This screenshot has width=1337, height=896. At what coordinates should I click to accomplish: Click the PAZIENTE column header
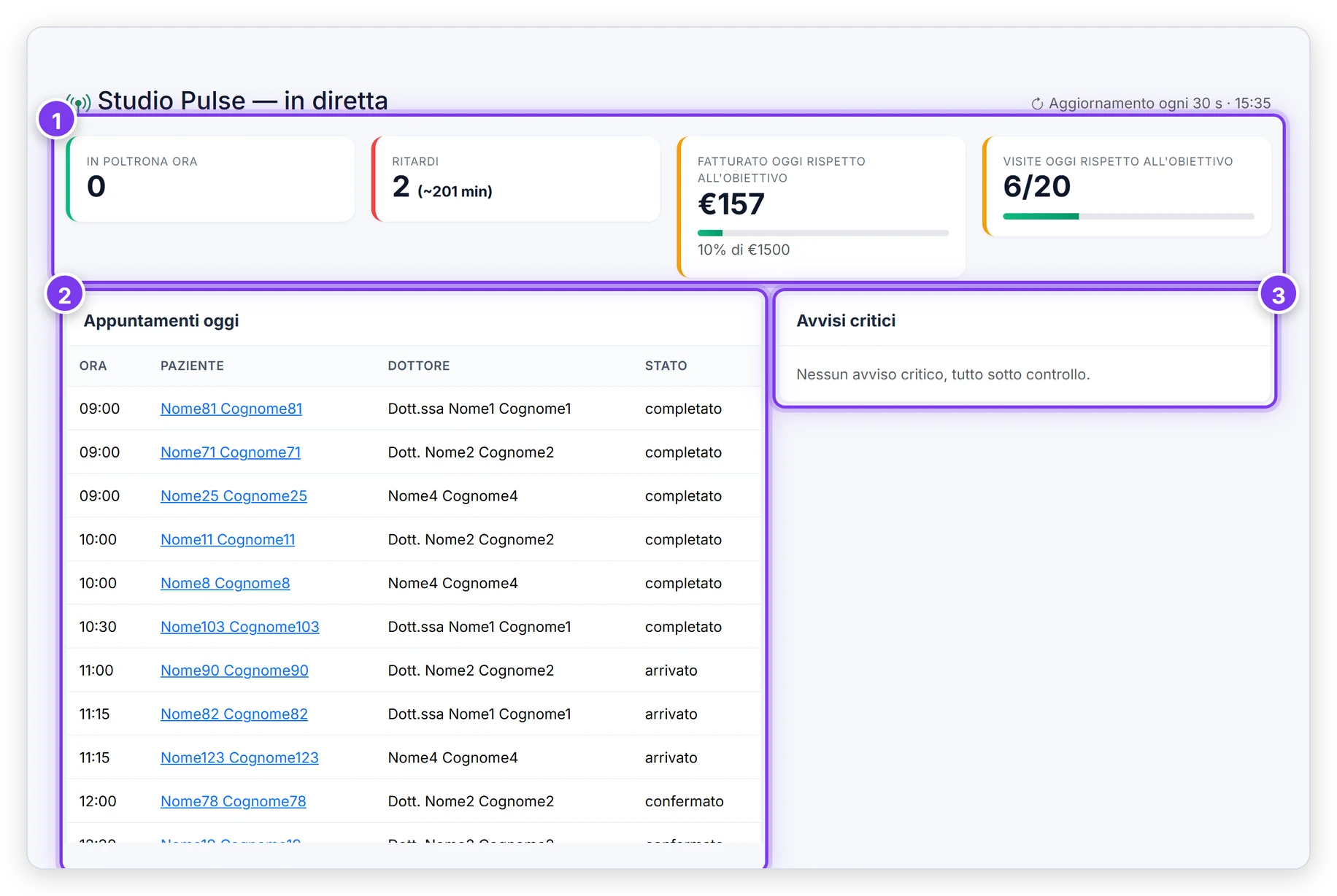(x=192, y=366)
